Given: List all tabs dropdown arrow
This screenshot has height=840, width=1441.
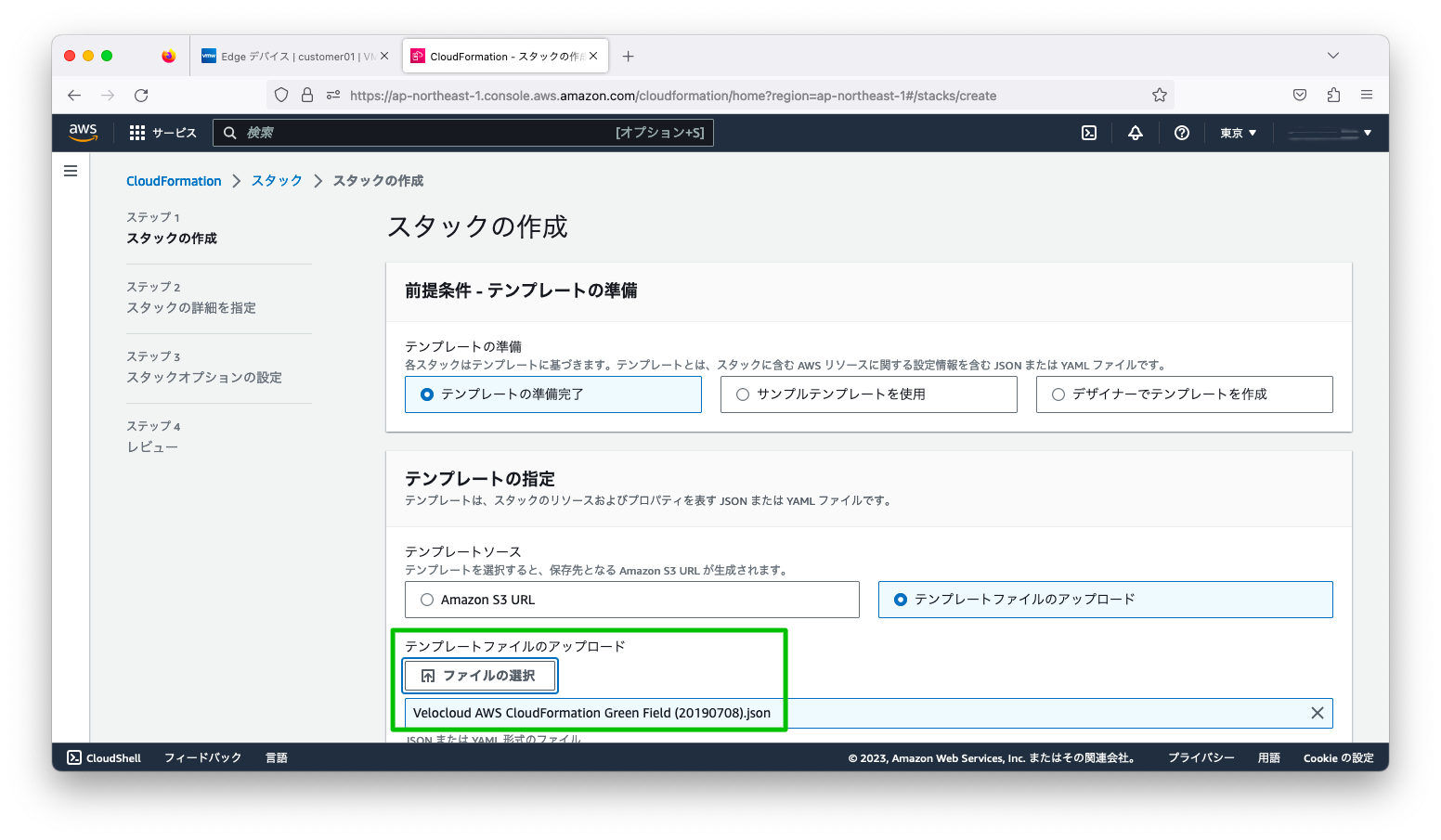Looking at the screenshot, I should tap(1333, 56).
